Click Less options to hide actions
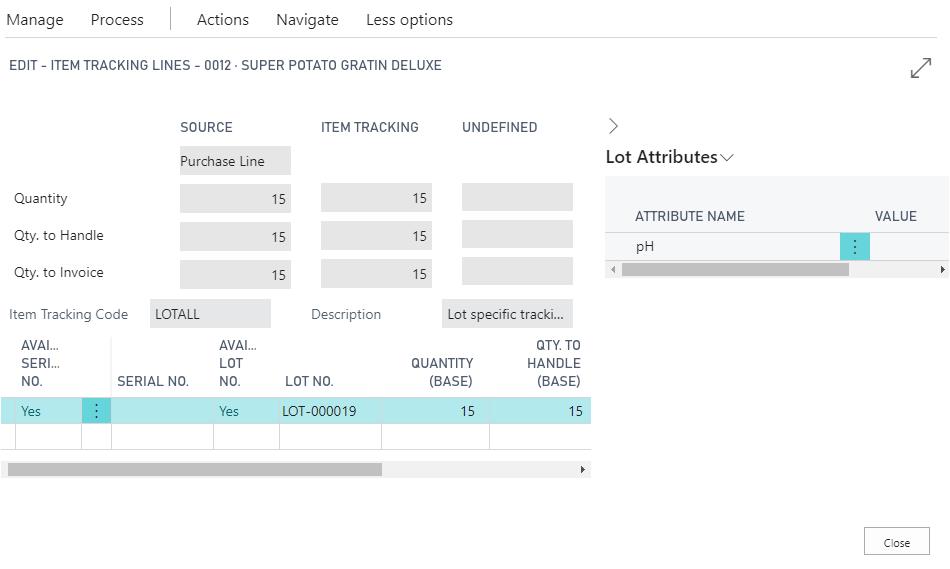The image size is (950, 569). coord(409,20)
